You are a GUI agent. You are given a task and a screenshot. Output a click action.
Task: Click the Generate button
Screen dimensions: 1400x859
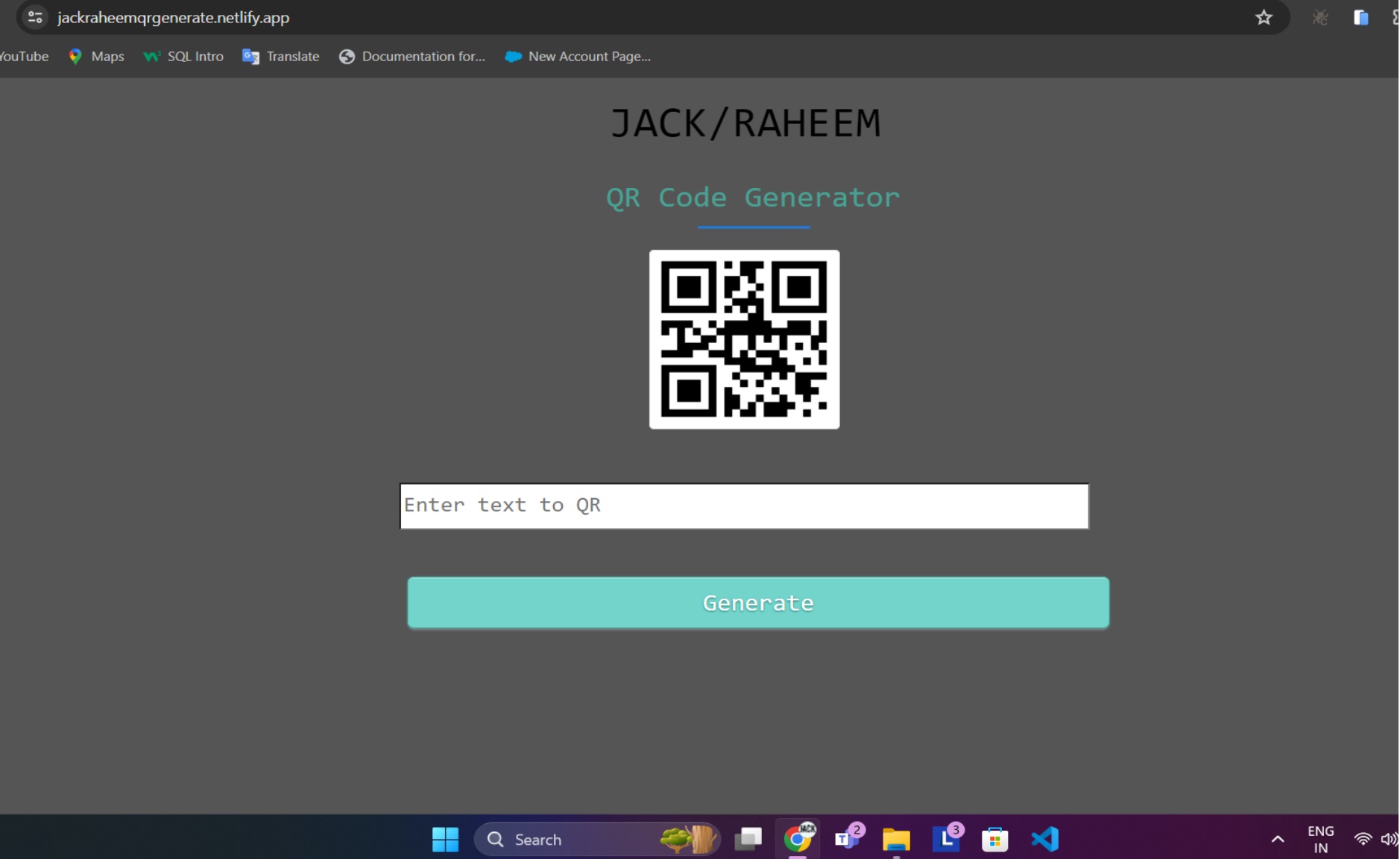[757, 602]
